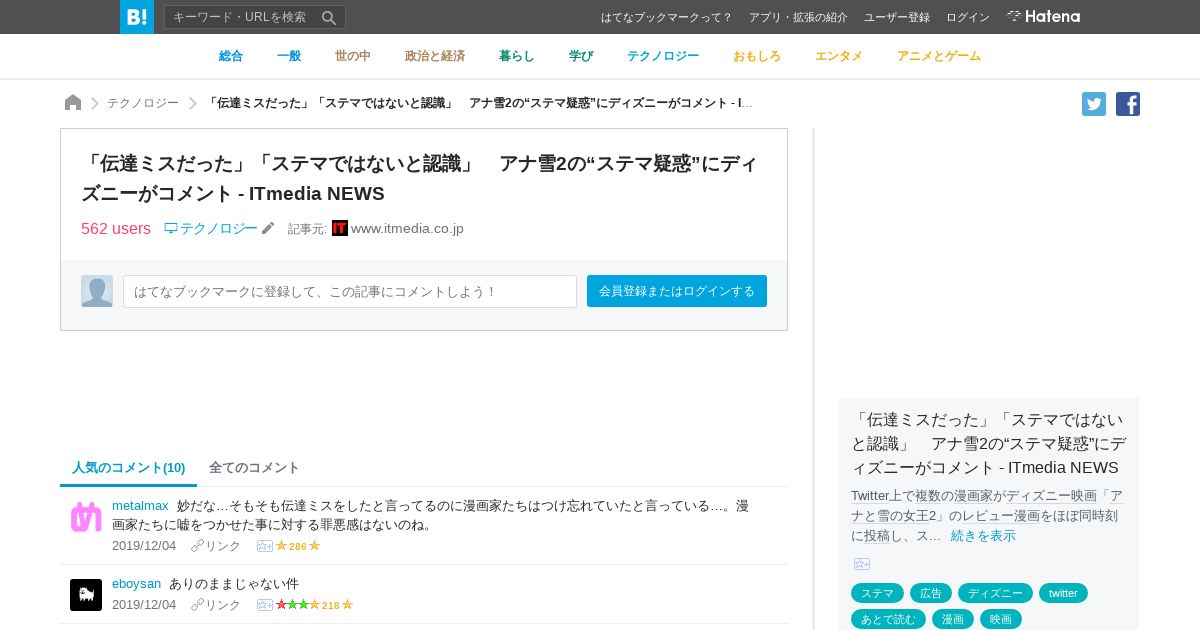Click the pencil edit category icon
This screenshot has height=630, width=1200.
(x=268, y=228)
